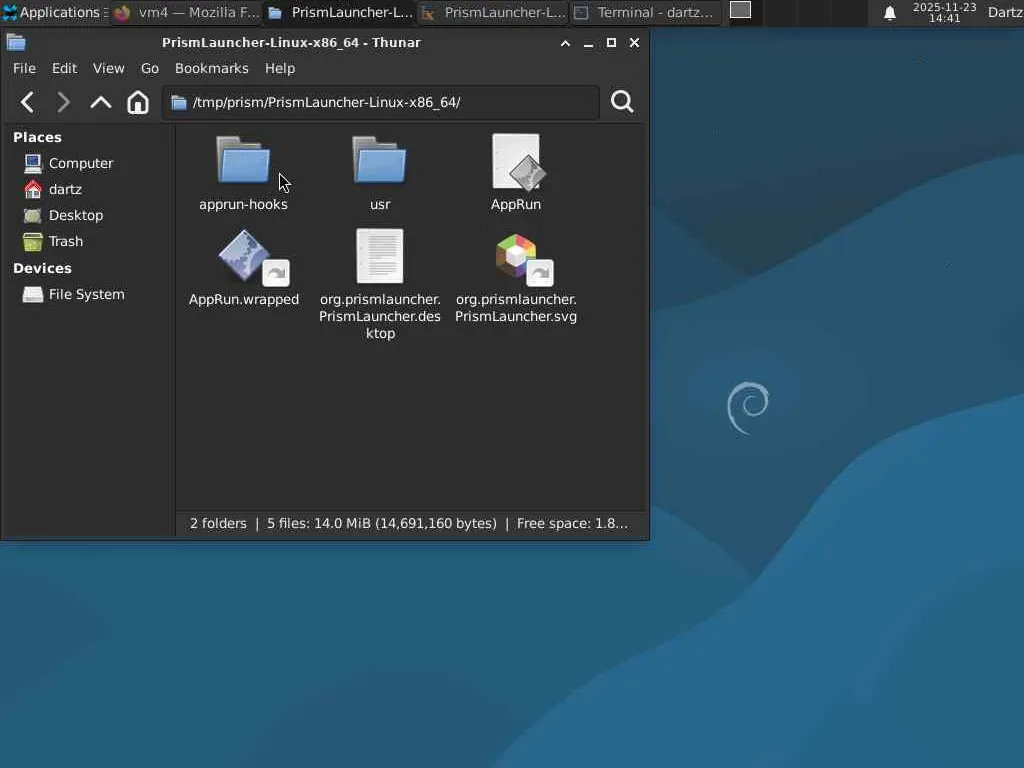This screenshot has width=1024, height=768.
Task: Switch to Terminal - dartz taskbar window
Action: click(x=647, y=12)
